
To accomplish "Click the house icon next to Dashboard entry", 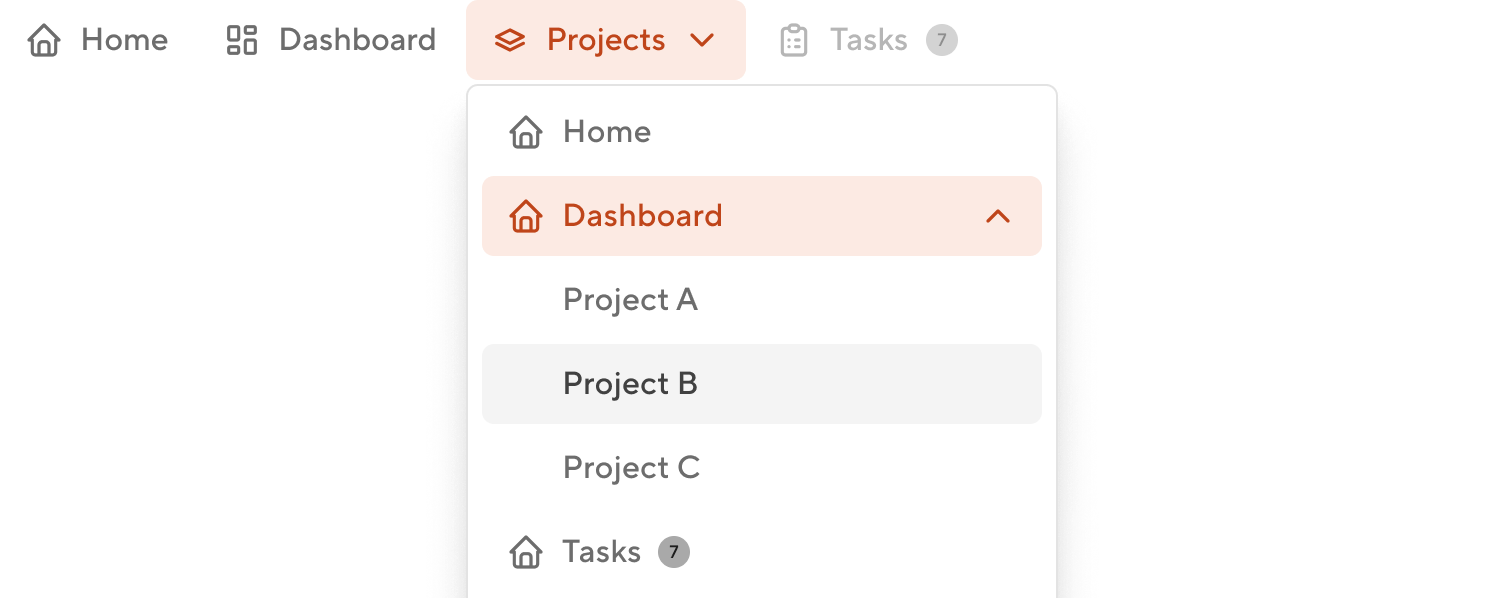I will coord(526,216).
